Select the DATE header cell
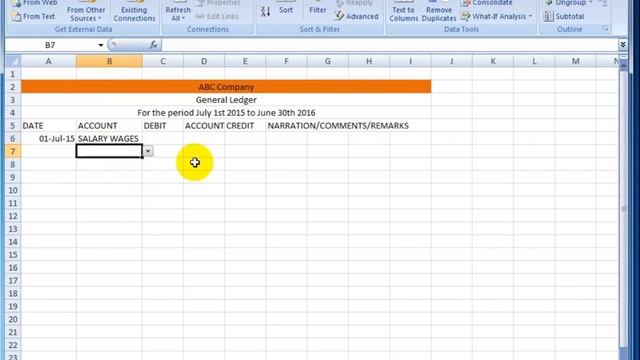 [x=48, y=126]
